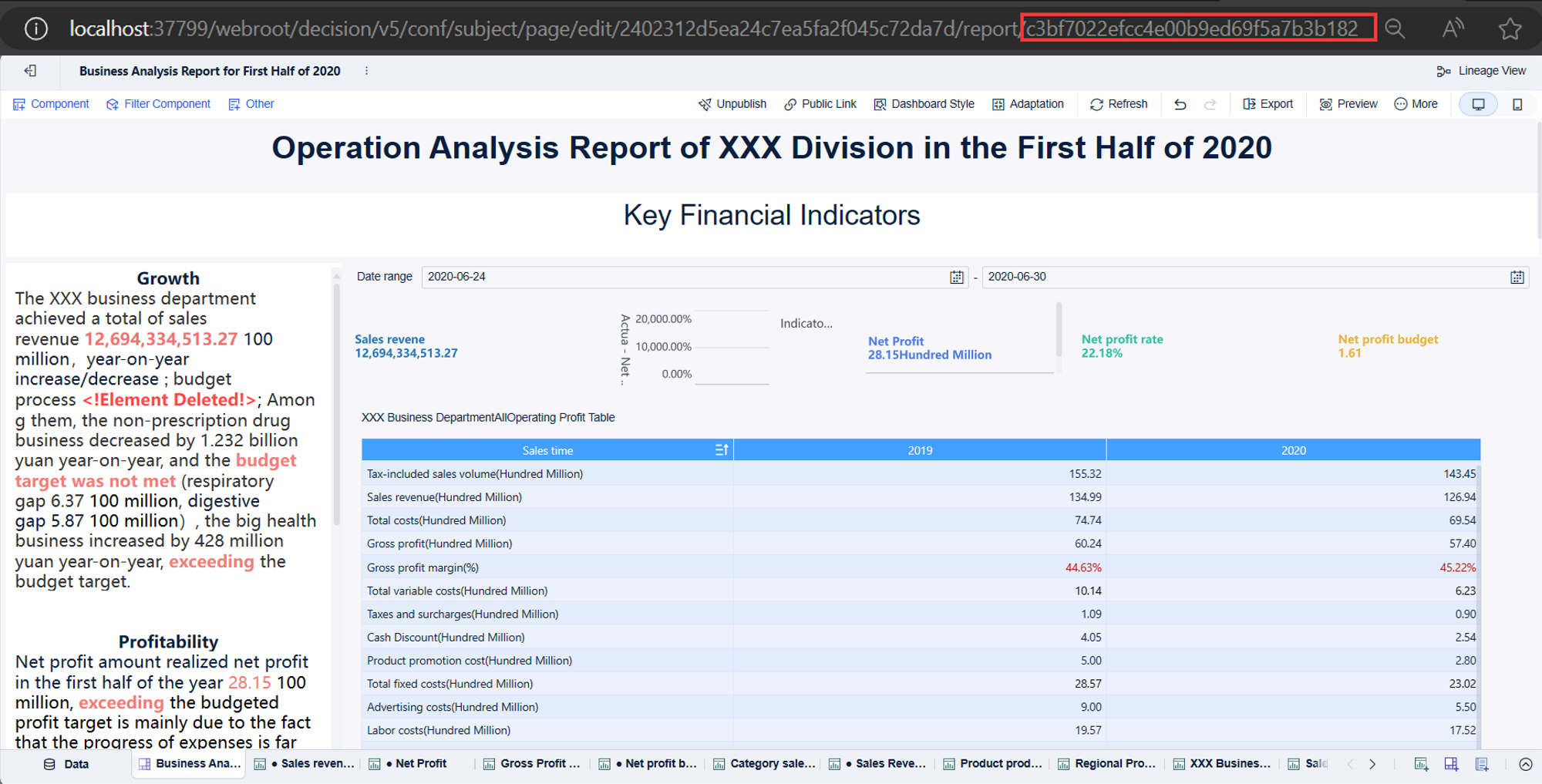Click the Lineage View link
The height and width of the screenshot is (784, 1542).
[x=1481, y=70]
